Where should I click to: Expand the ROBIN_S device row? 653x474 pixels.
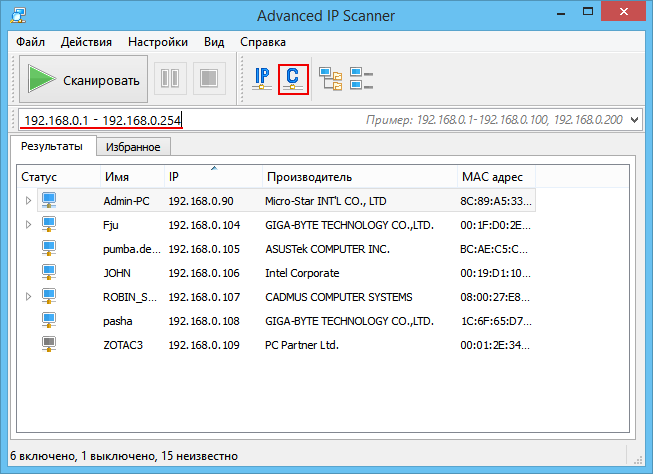coord(28,297)
